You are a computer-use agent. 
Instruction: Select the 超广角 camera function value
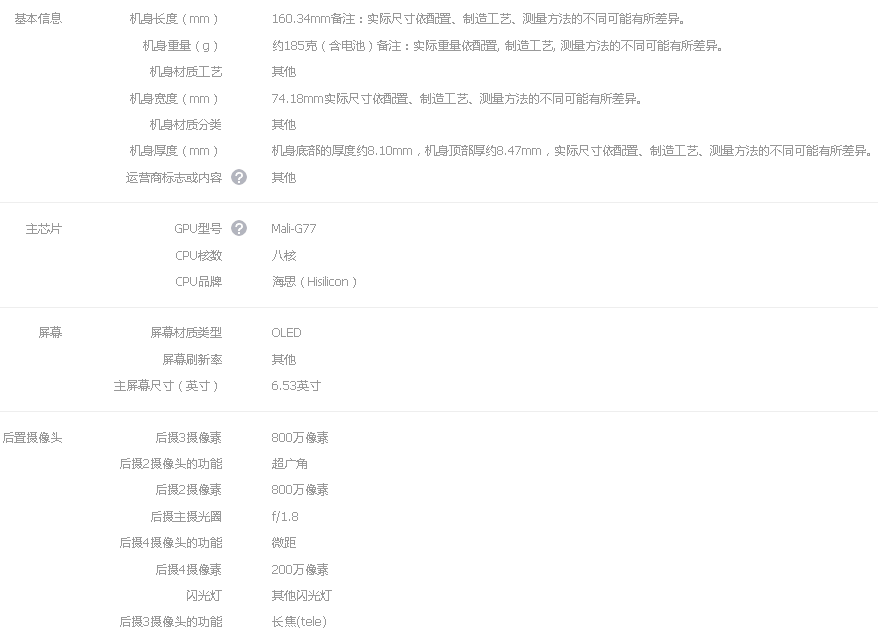click(x=286, y=463)
